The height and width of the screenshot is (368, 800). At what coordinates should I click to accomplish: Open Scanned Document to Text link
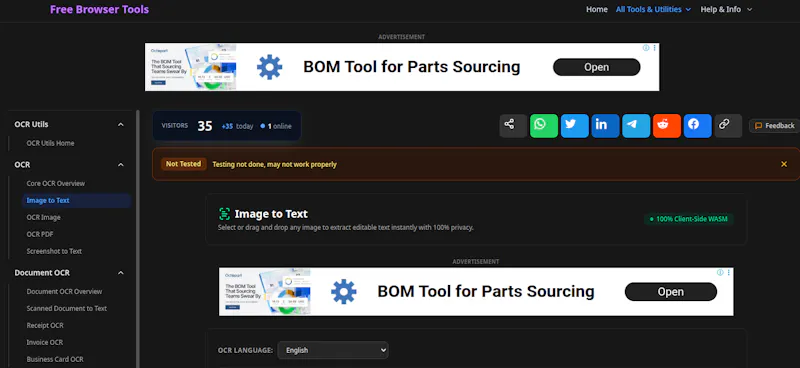pyautogui.click(x=67, y=308)
